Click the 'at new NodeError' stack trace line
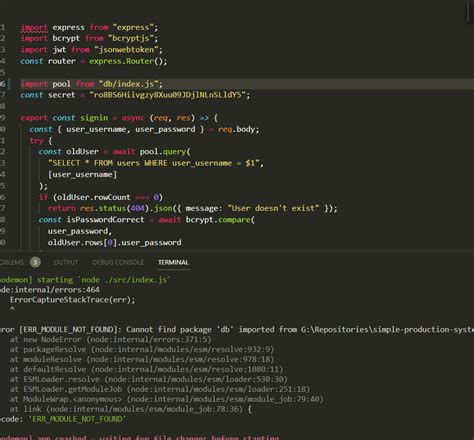 [x=111, y=340]
